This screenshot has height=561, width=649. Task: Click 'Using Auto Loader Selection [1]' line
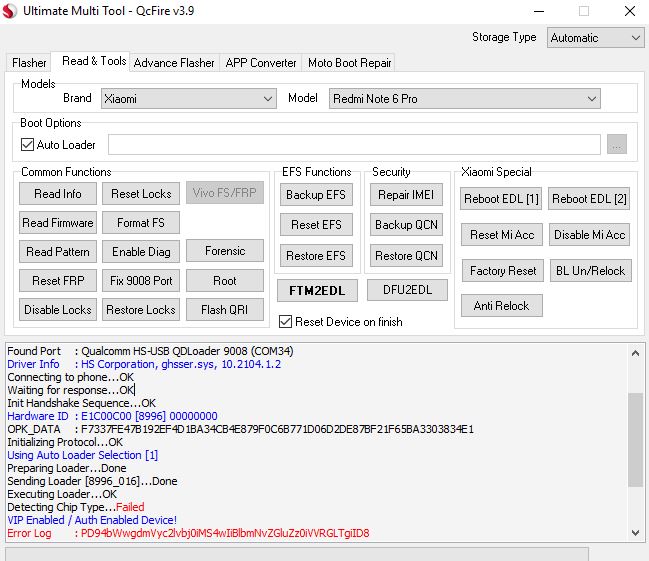(82, 455)
